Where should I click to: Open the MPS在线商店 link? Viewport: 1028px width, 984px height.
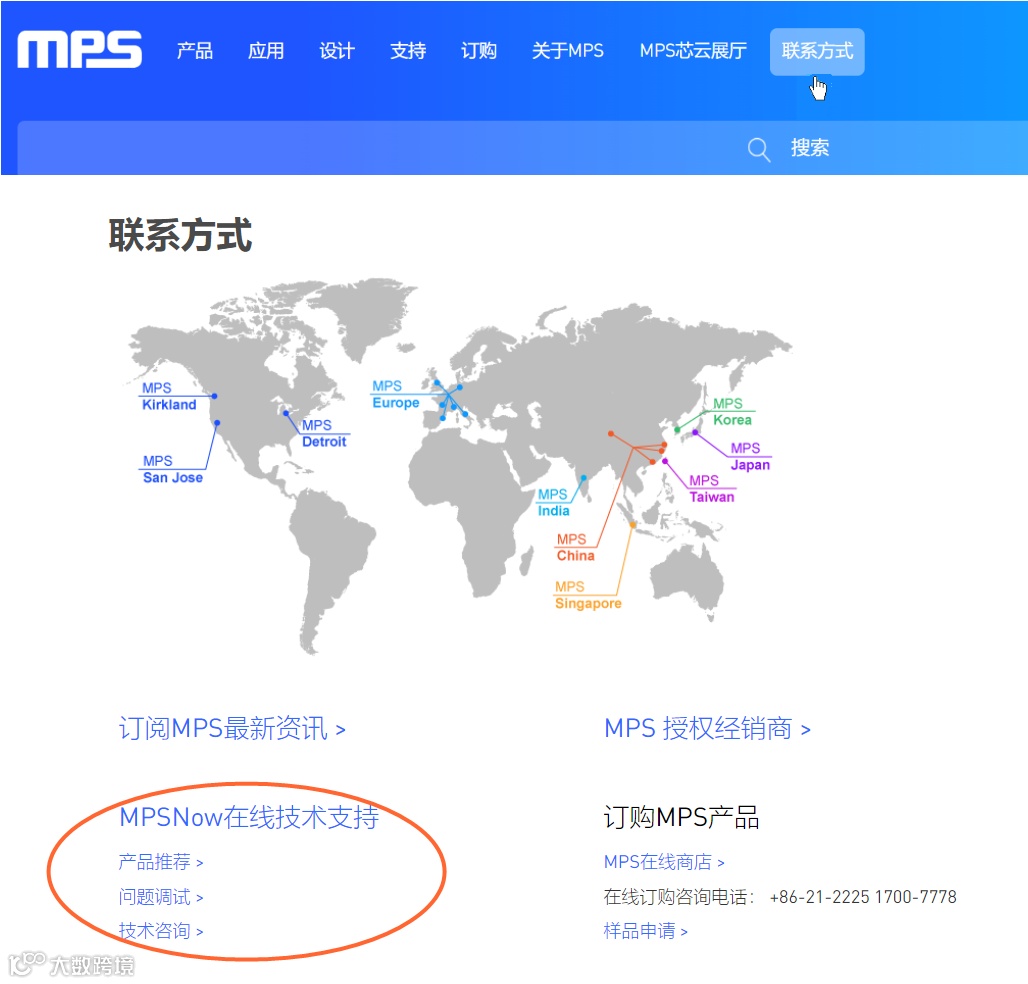coord(664,861)
